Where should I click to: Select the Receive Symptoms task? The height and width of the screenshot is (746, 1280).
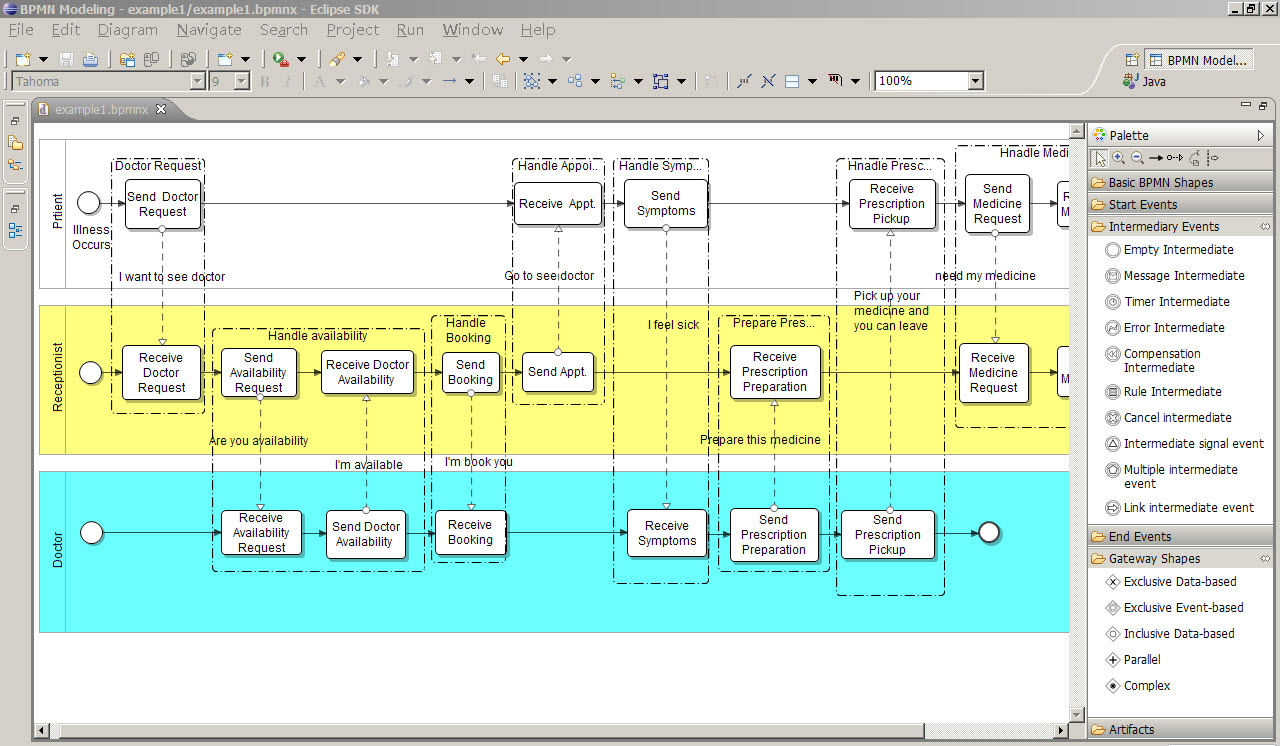667,533
